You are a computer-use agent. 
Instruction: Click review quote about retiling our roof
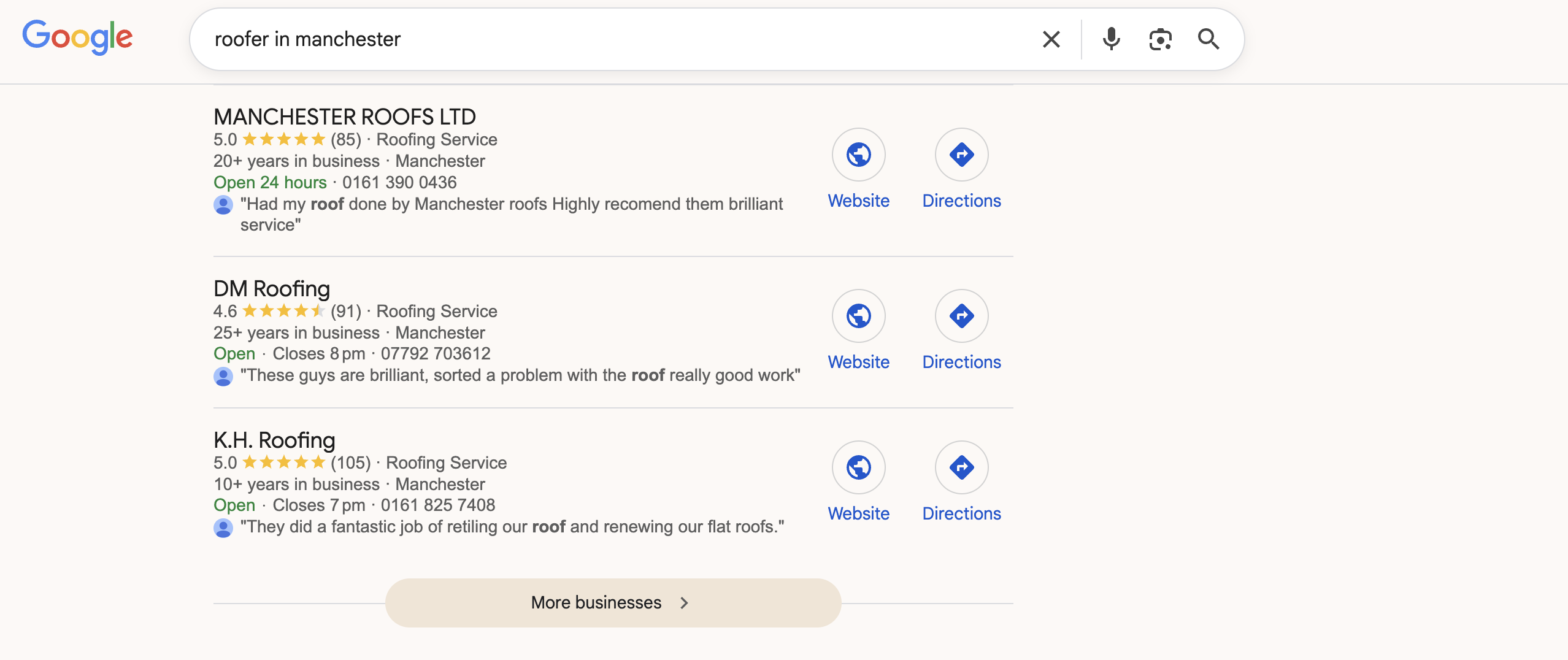click(512, 526)
